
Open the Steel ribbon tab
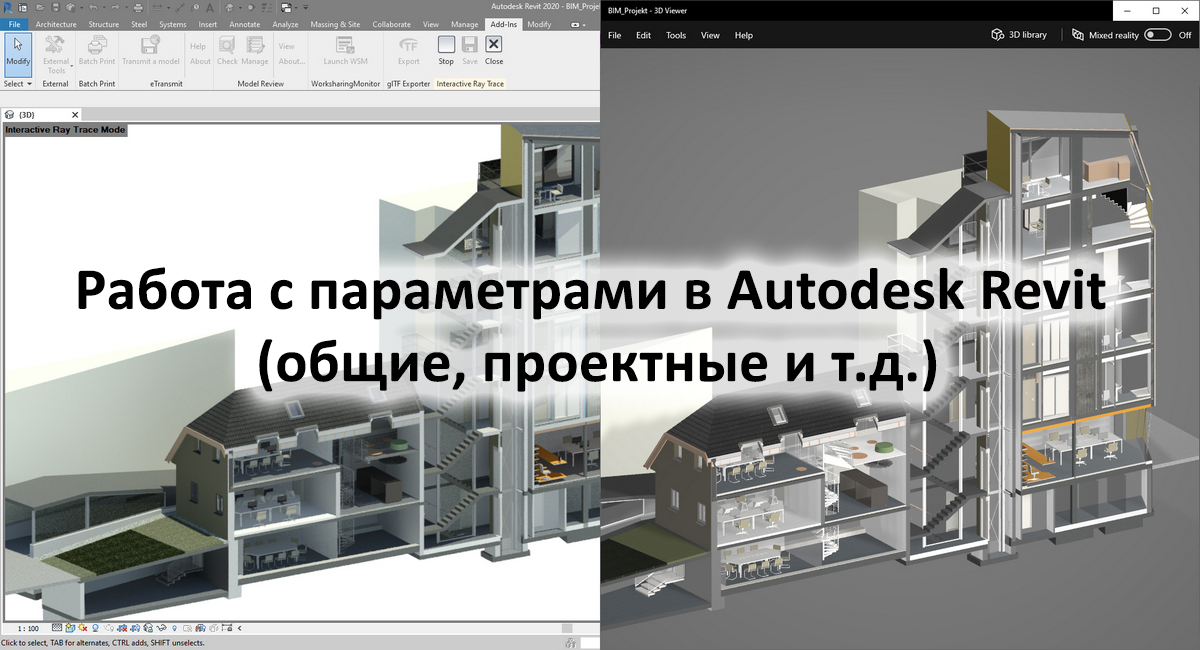click(139, 23)
